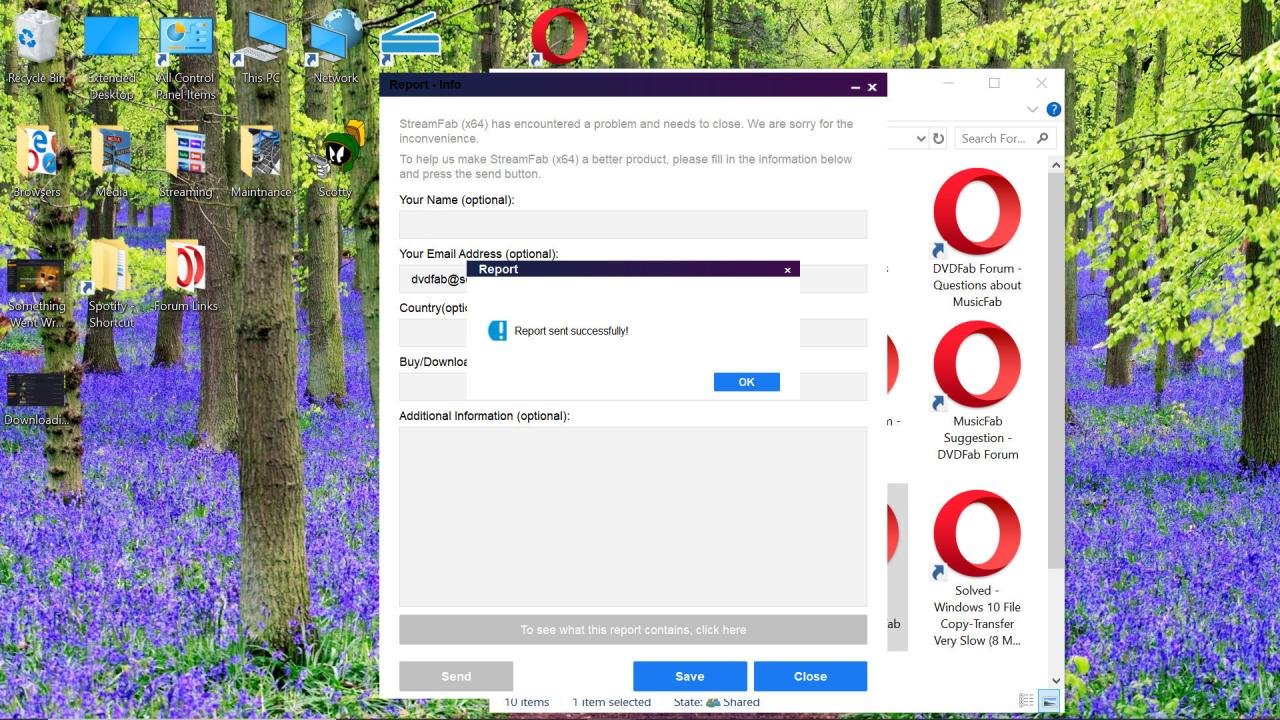
Task: Open the Forum Links folder icon
Action: click(185, 277)
